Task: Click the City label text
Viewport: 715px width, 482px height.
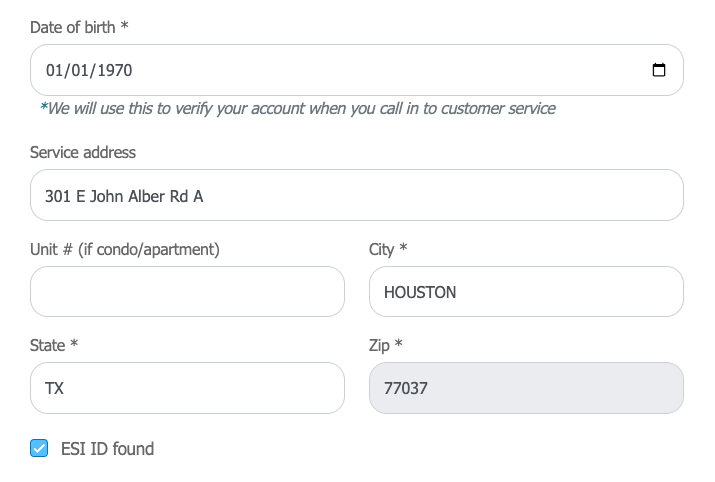Action: pyautogui.click(x=381, y=250)
